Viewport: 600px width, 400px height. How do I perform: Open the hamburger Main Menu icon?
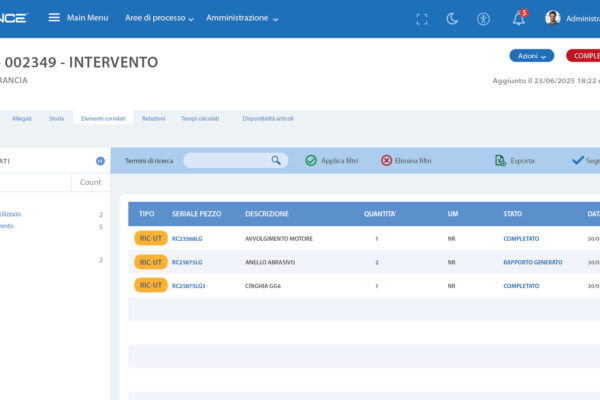[x=54, y=18]
